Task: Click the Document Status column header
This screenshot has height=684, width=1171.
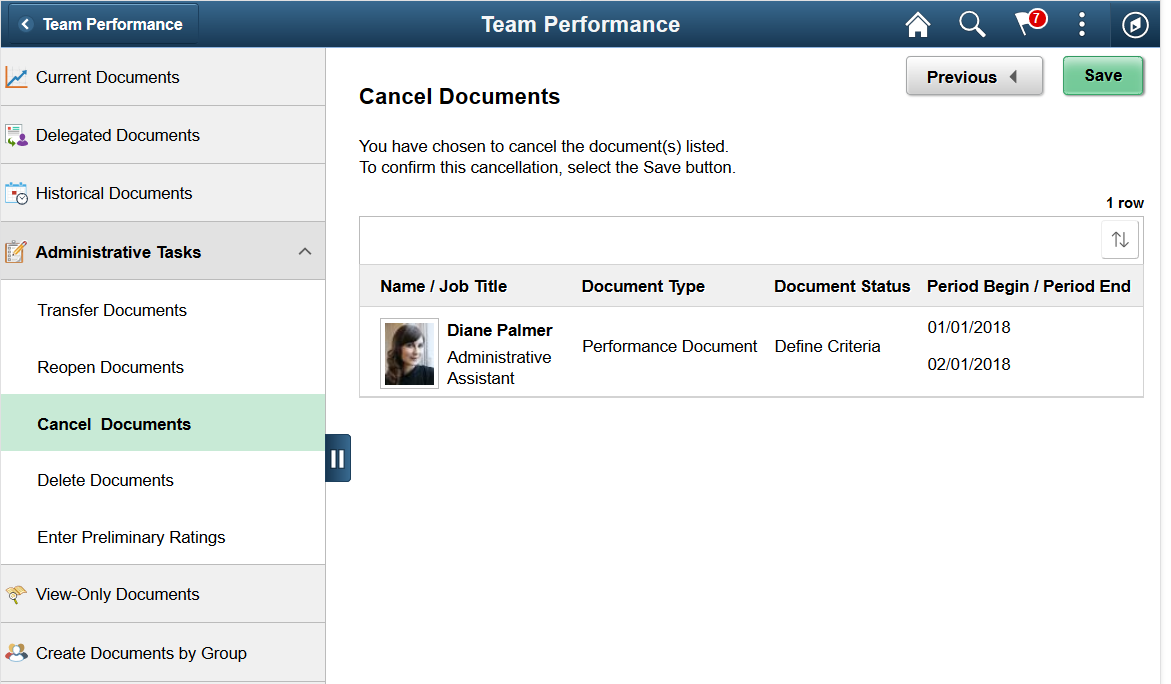Action: (842, 286)
